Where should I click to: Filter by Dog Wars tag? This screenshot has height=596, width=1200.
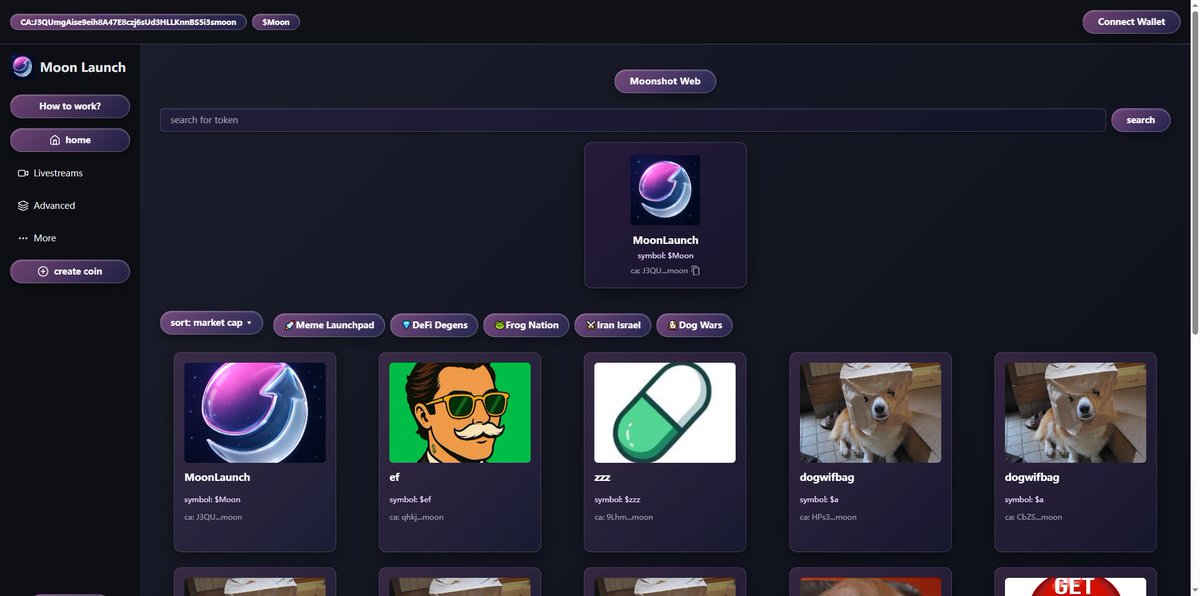point(694,325)
